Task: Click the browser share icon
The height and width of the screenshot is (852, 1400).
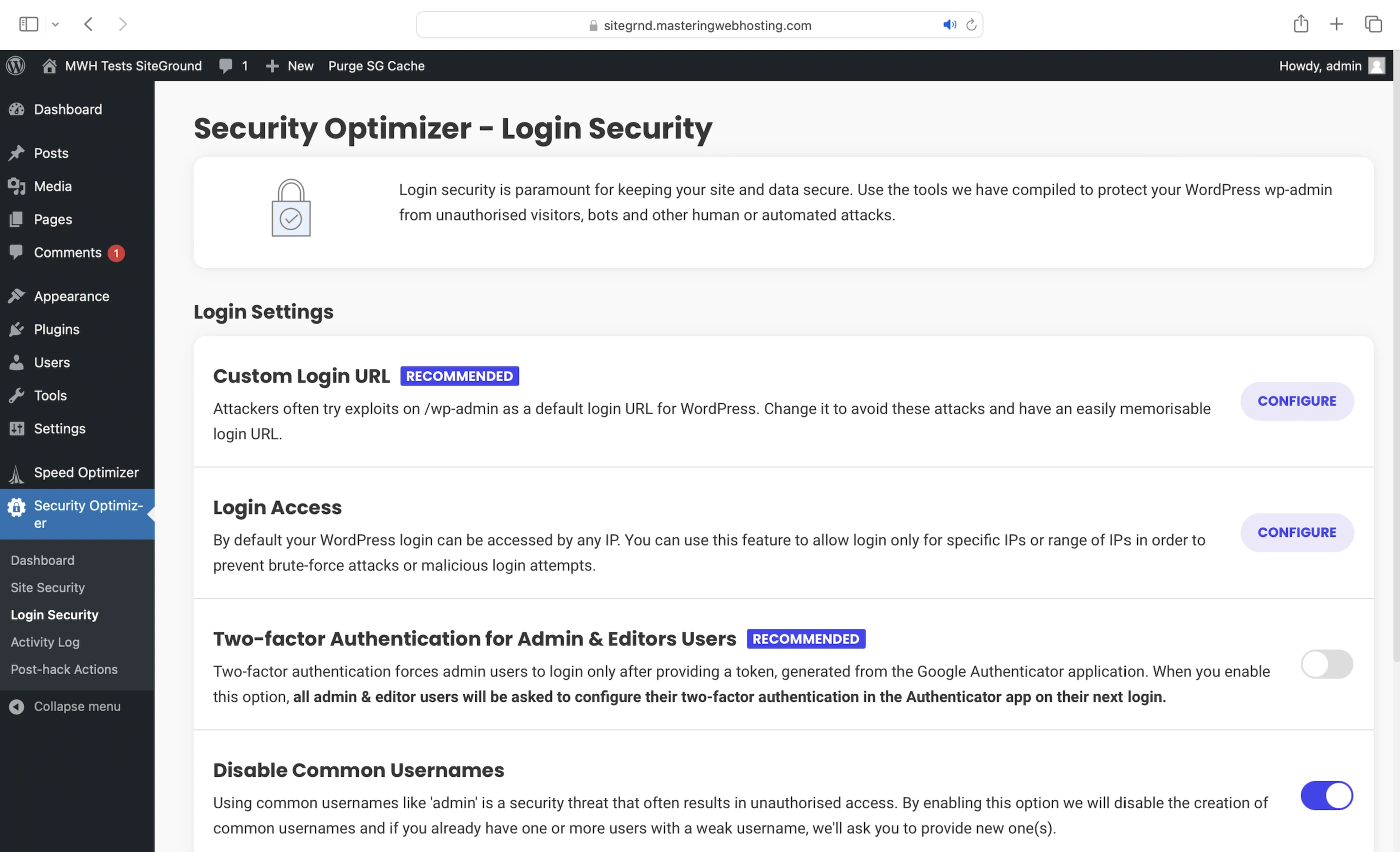Action: click(1300, 24)
